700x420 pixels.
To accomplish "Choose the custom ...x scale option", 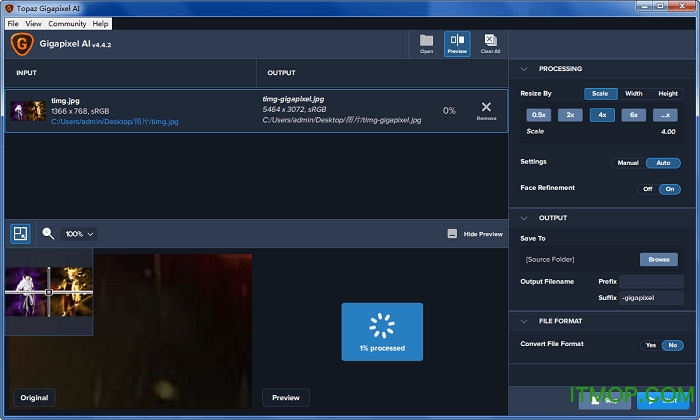I will pyautogui.click(x=665, y=115).
